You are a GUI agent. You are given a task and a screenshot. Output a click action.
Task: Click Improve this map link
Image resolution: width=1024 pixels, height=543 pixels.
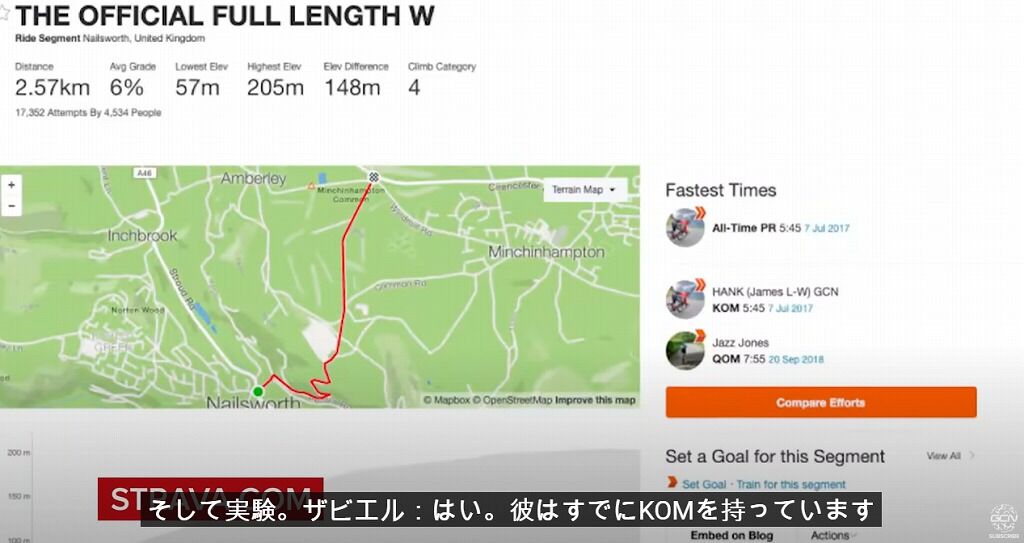[x=595, y=400]
